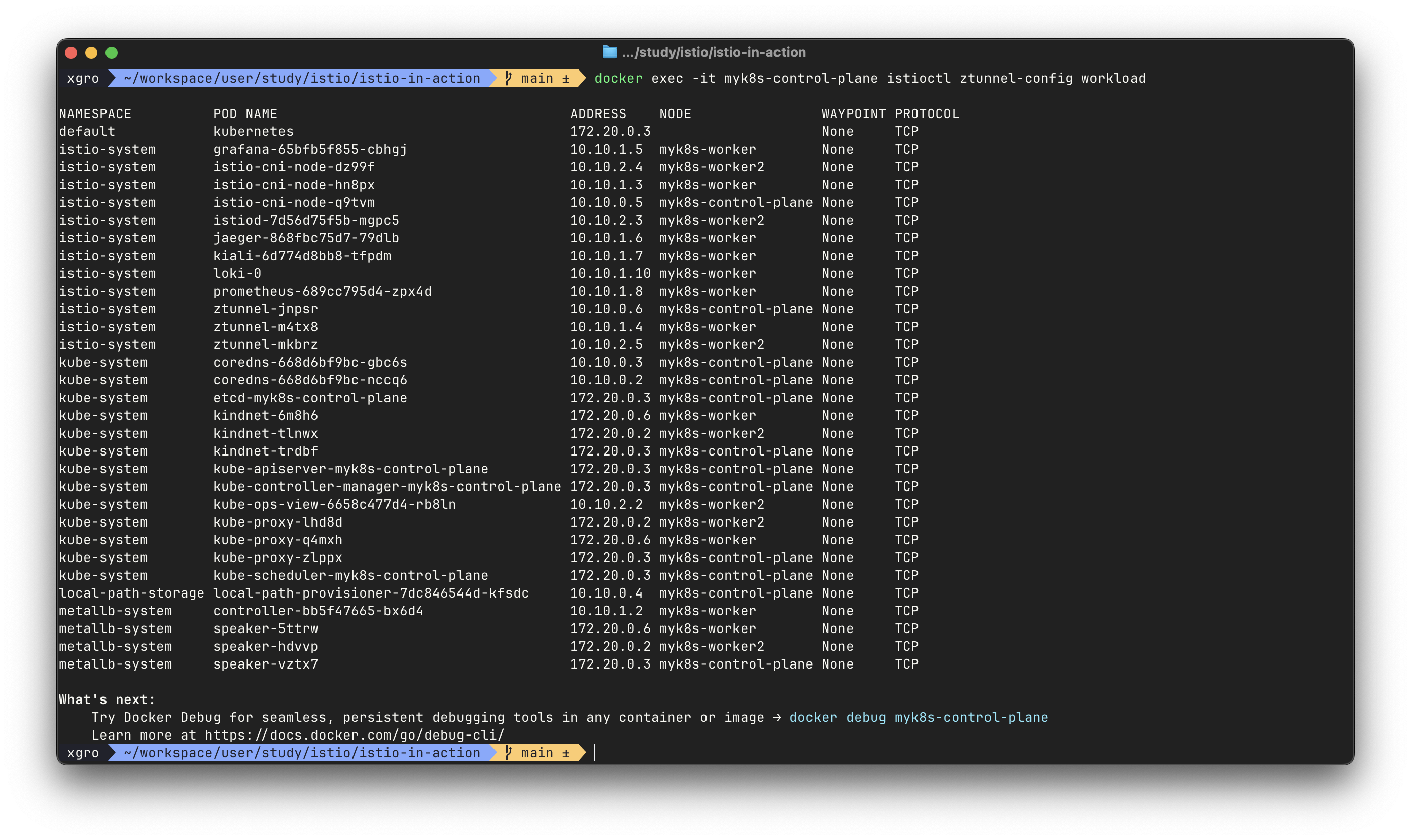The width and height of the screenshot is (1411, 840).
Task: Click pod name kindnet-tlnwx
Action: coord(265,434)
